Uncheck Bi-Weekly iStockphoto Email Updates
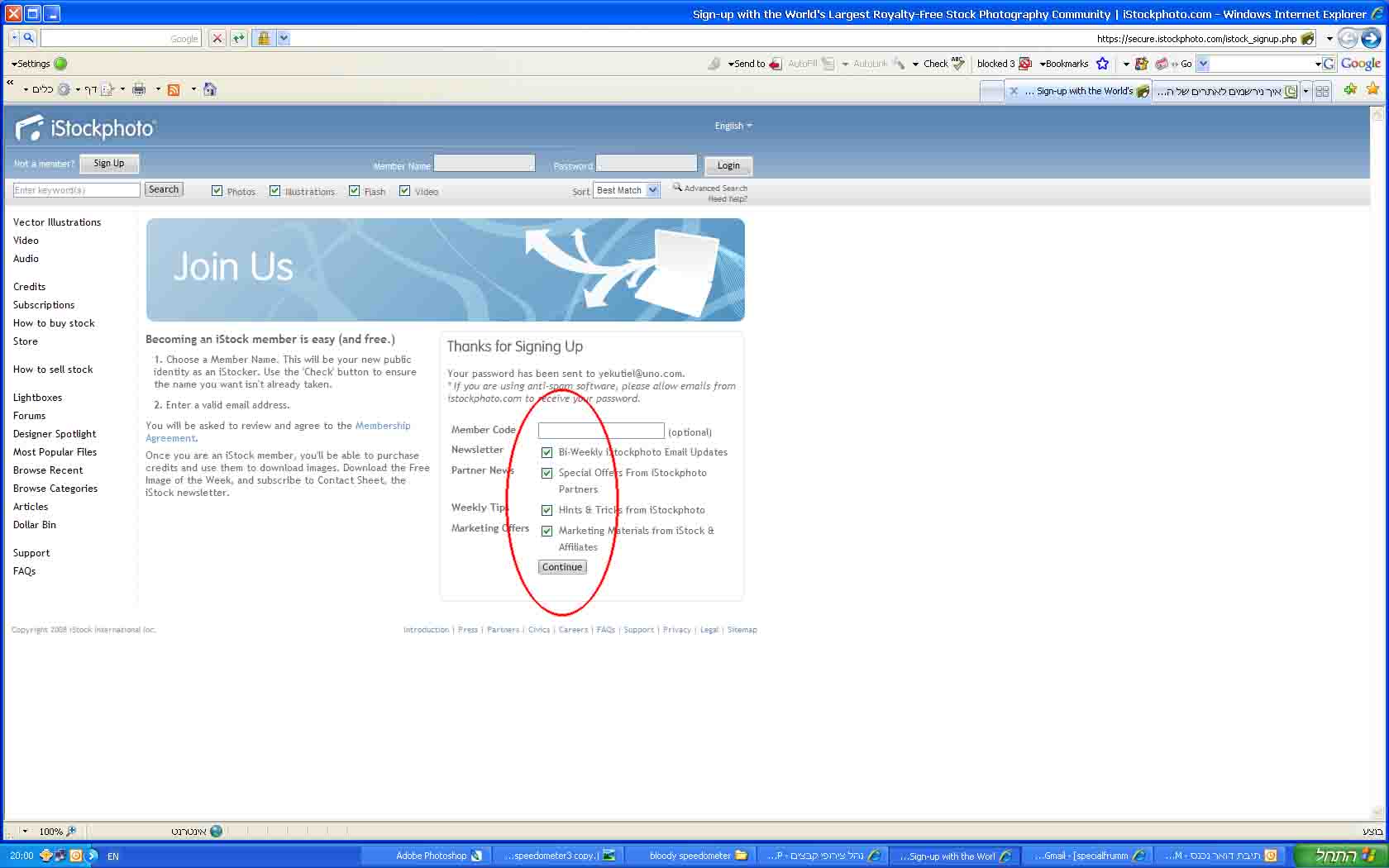Viewport: 1389px width, 868px height. click(547, 452)
